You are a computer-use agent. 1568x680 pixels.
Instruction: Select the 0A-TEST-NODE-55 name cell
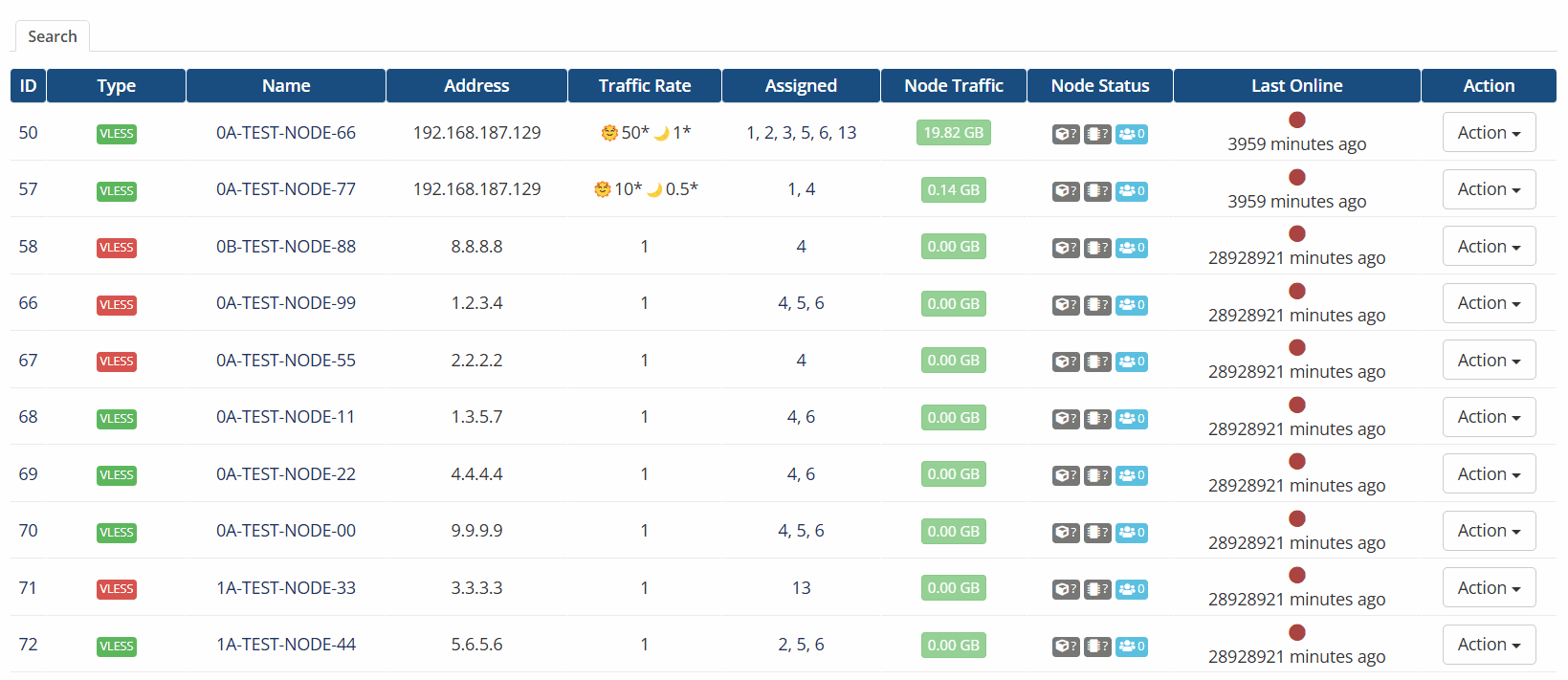[x=286, y=361]
